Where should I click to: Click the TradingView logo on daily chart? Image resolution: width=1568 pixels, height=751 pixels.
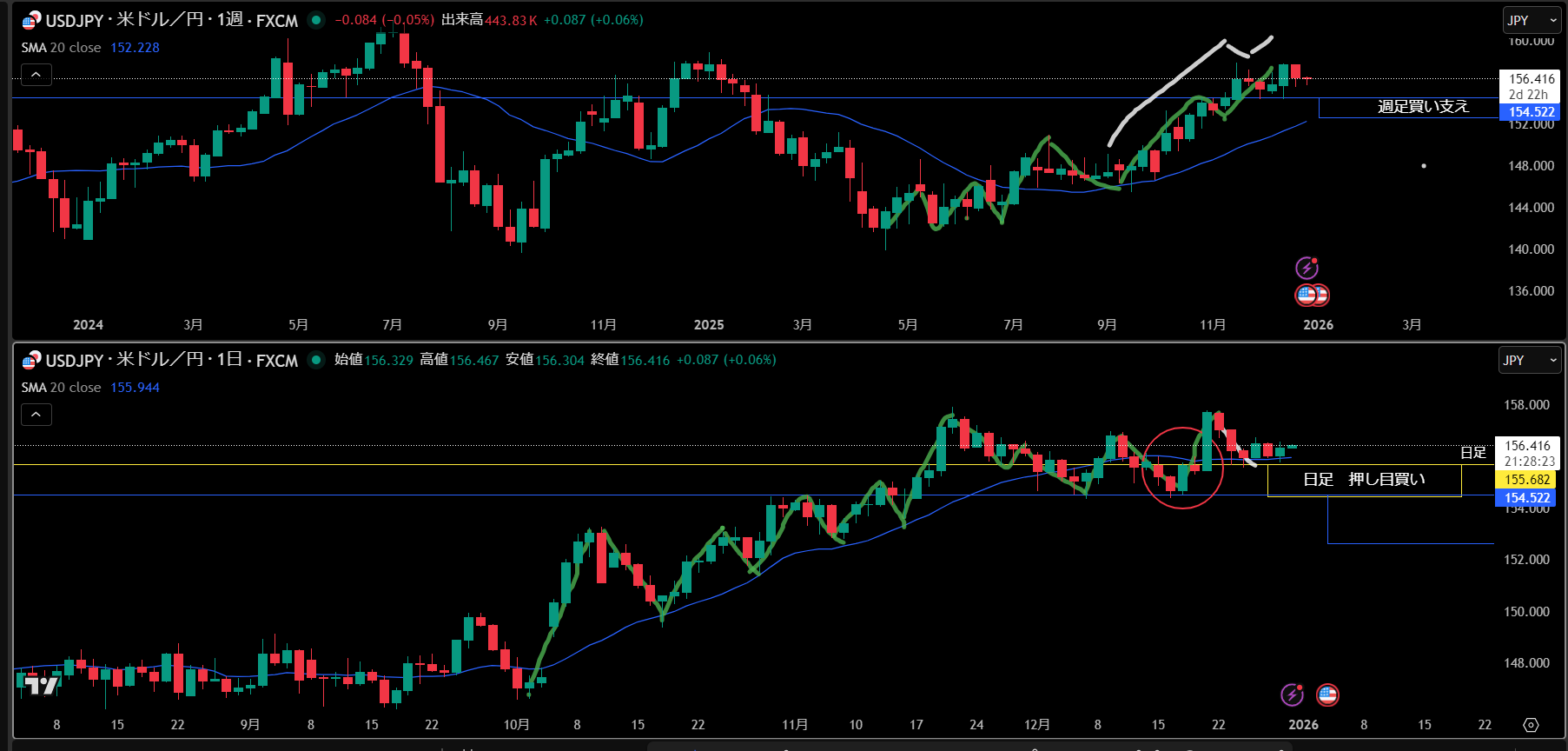tap(40, 686)
